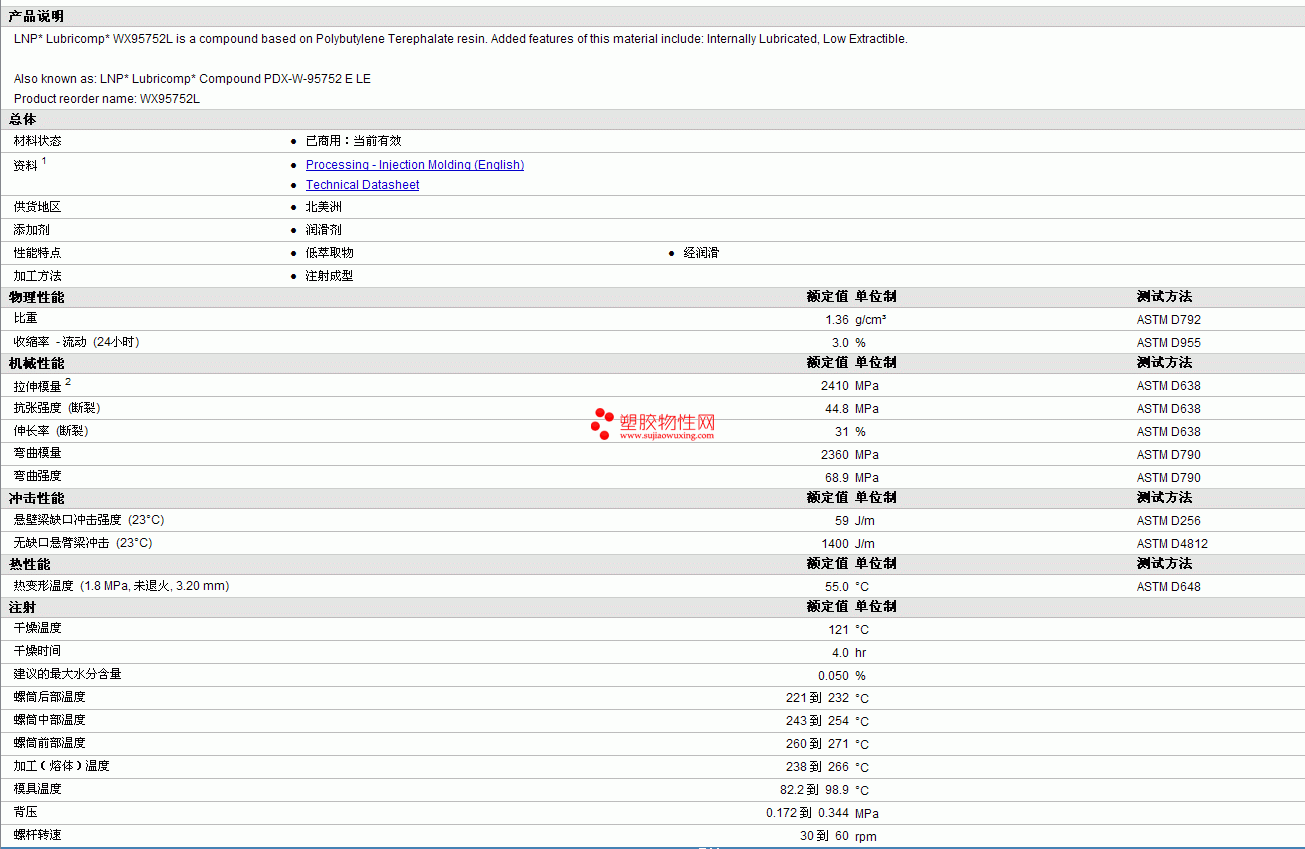The image size is (1305, 849).
Task: Click the 添加剂 row label
Action: click(31, 230)
